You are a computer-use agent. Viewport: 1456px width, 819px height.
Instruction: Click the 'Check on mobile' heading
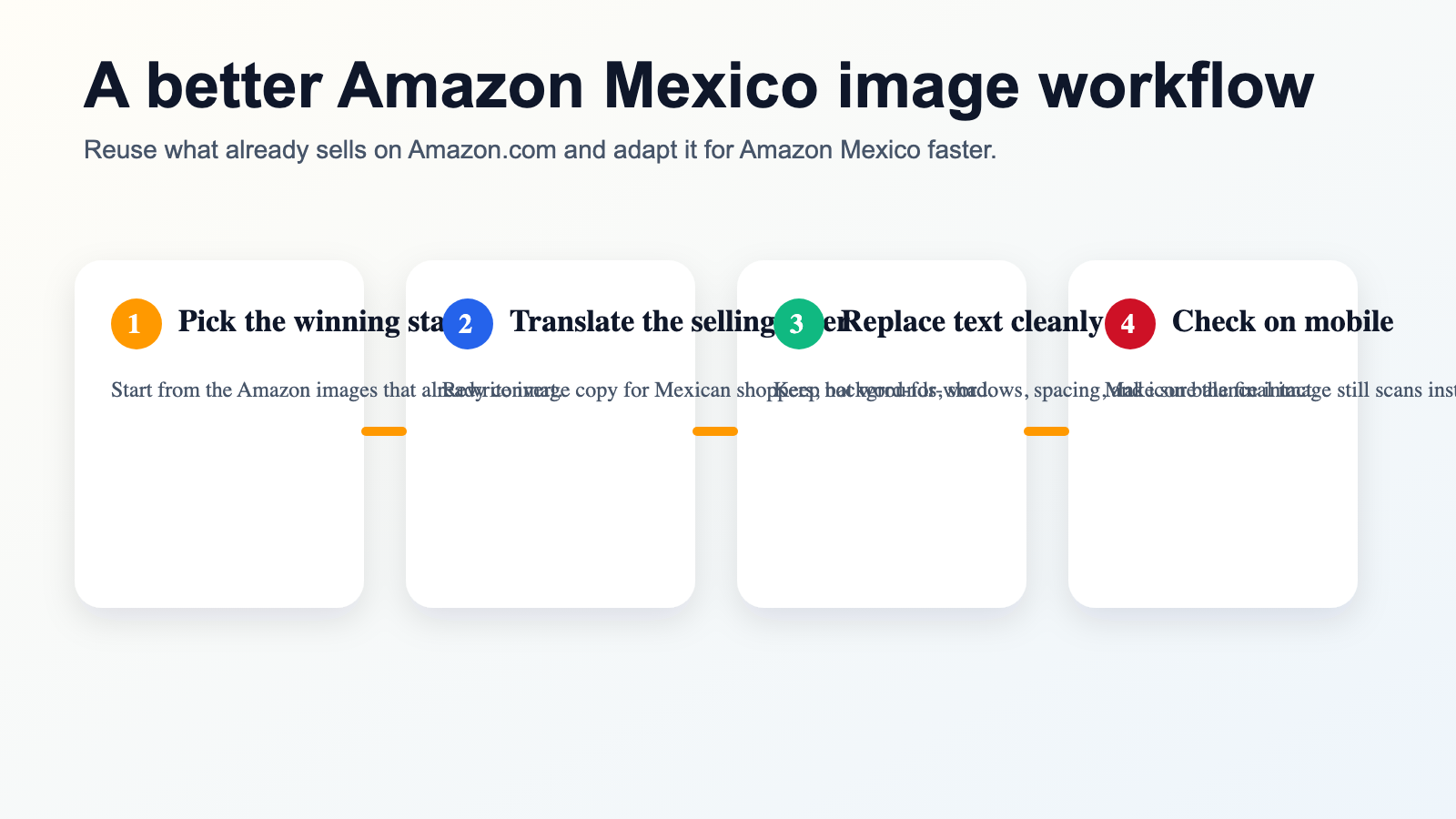click(x=1282, y=321)
